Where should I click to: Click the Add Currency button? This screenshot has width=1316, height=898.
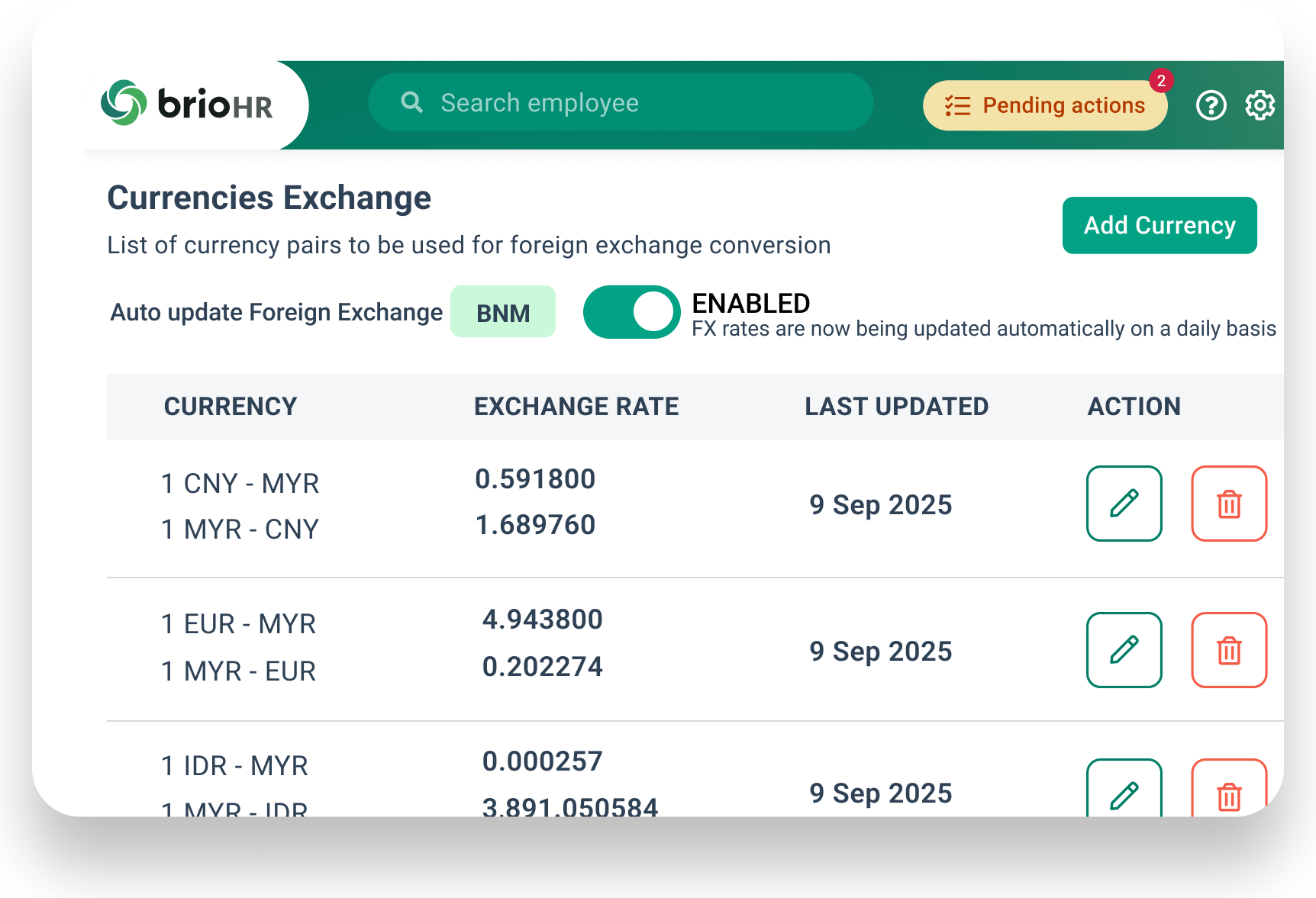point(1159,226)
